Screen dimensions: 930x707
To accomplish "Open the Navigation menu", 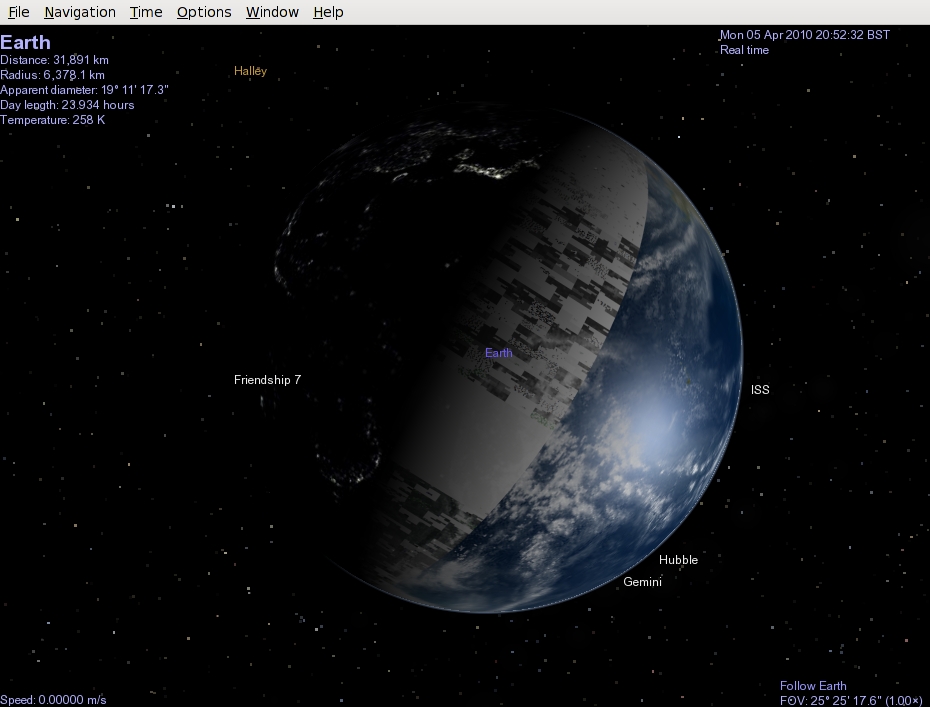I will 80,12.
